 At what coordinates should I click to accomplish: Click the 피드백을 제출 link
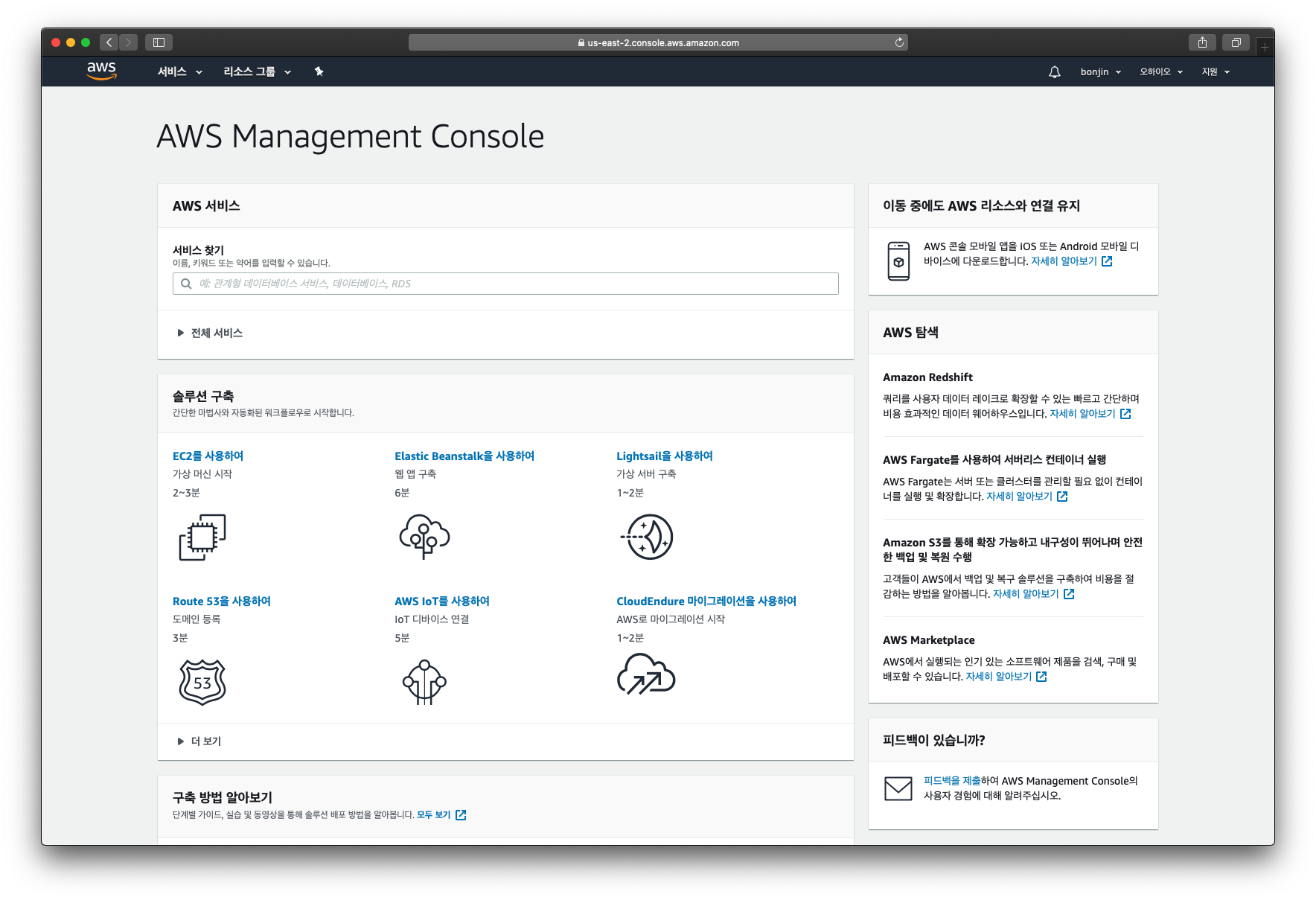[x=952, y=781]
